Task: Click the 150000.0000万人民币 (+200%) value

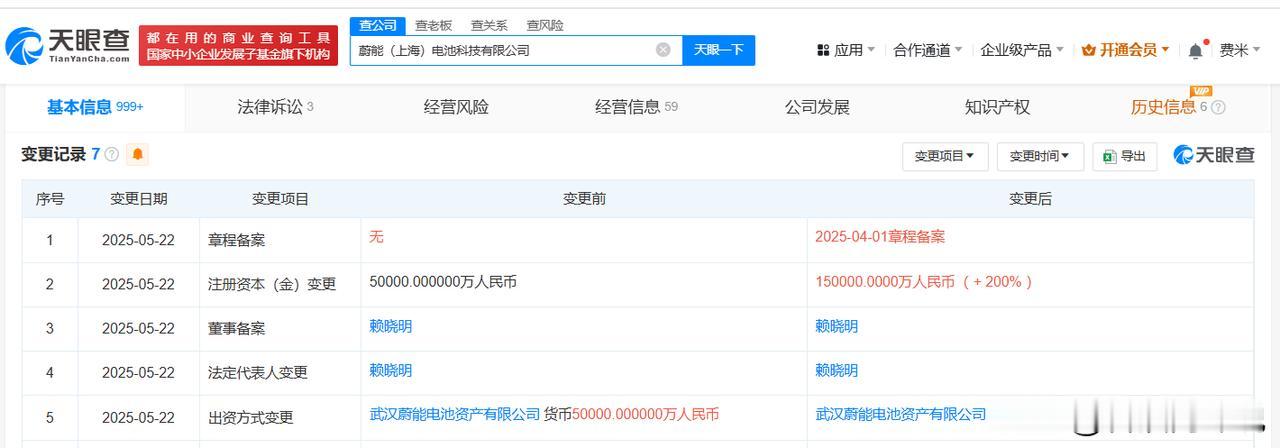Action: click(x=924, y=282)
